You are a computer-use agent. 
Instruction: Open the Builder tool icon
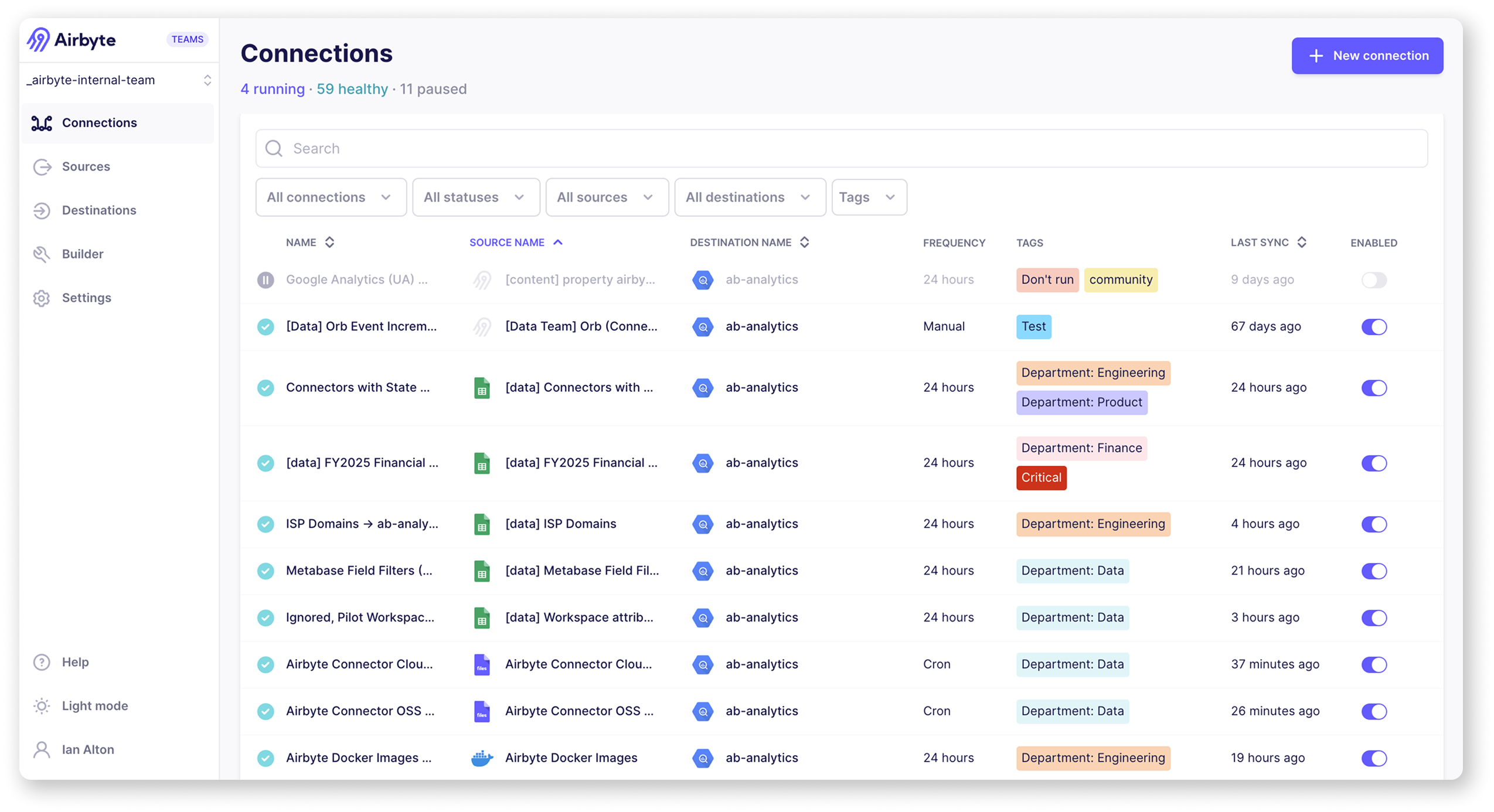42,254
